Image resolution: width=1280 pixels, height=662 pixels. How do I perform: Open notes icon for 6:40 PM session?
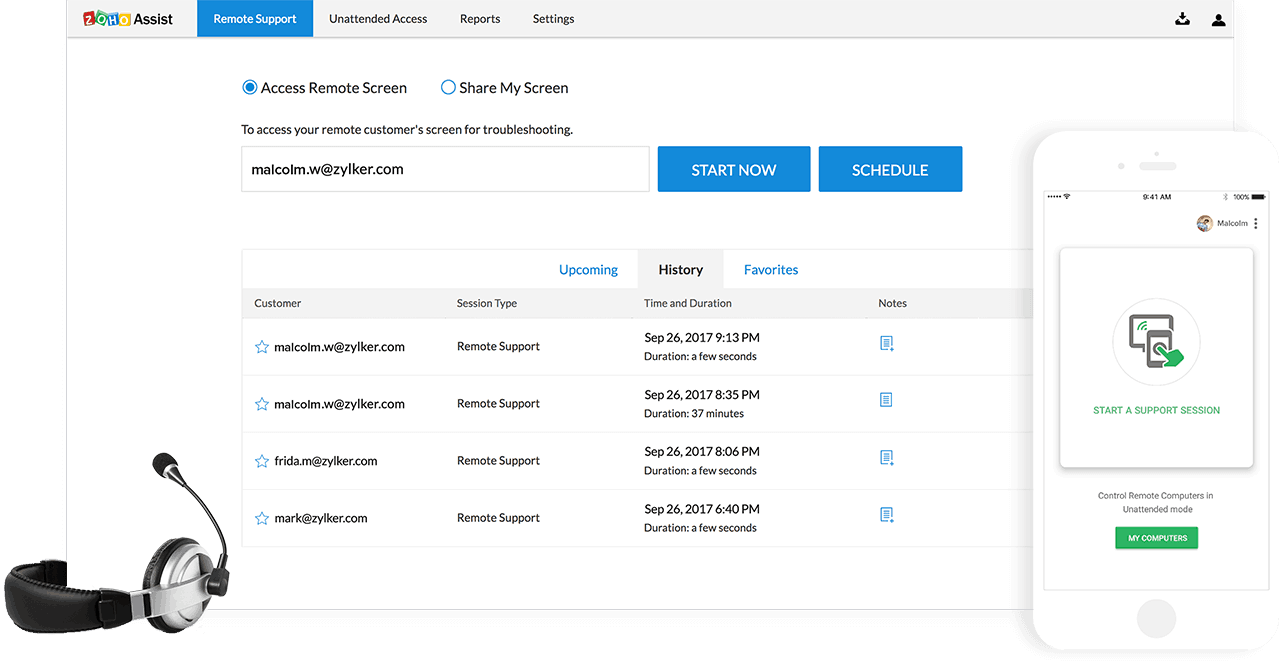tap(886, 514)
